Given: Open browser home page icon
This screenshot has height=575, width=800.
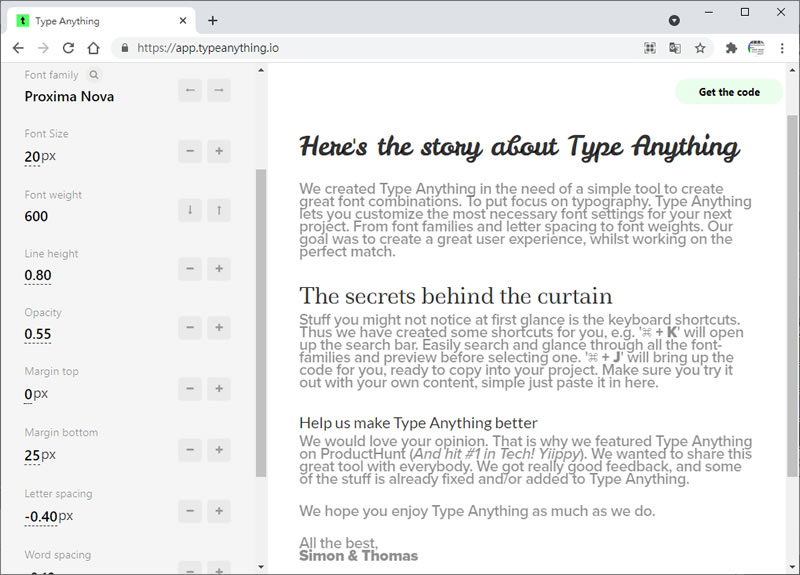Looking at the screenshot, I should (93, 47).
